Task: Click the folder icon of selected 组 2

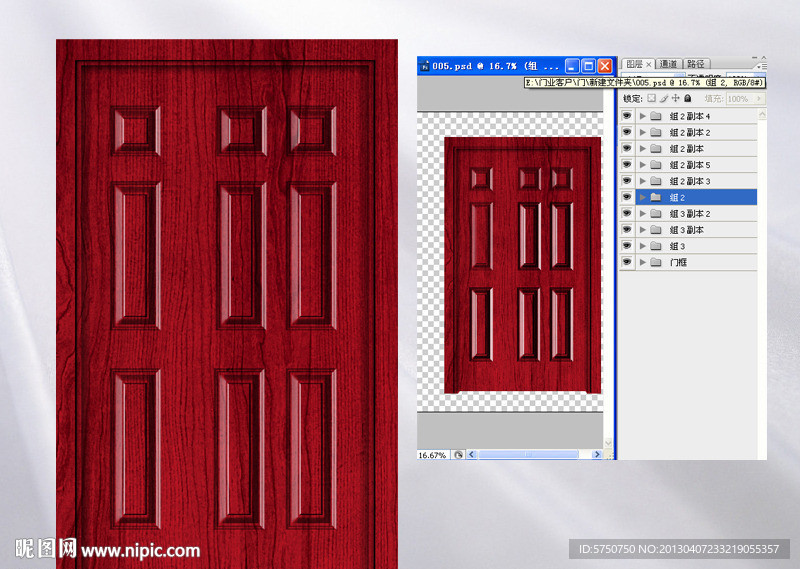Action: [x=656, y=197]
